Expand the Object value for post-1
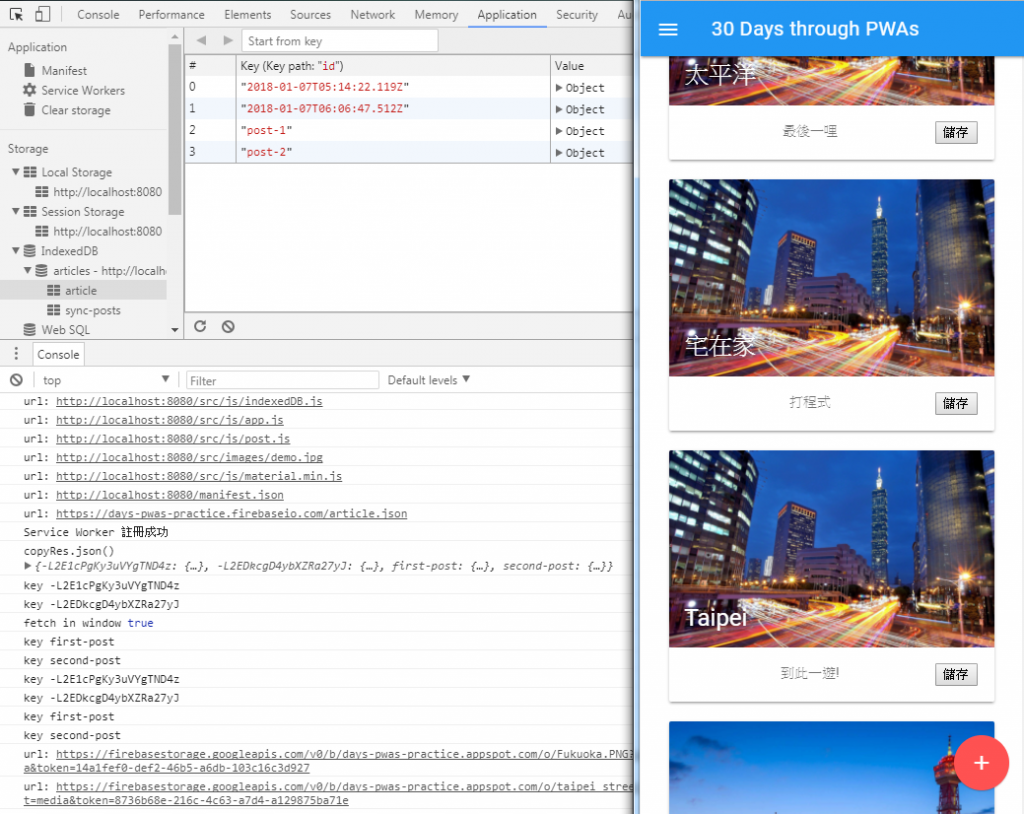The image size is (1024, 814). [x=559, y=131]
